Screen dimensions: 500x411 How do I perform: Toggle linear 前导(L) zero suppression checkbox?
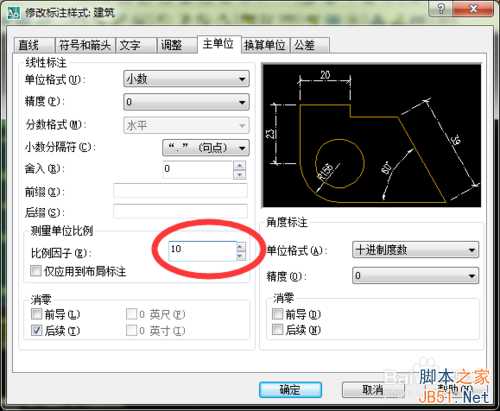point(36,314)
